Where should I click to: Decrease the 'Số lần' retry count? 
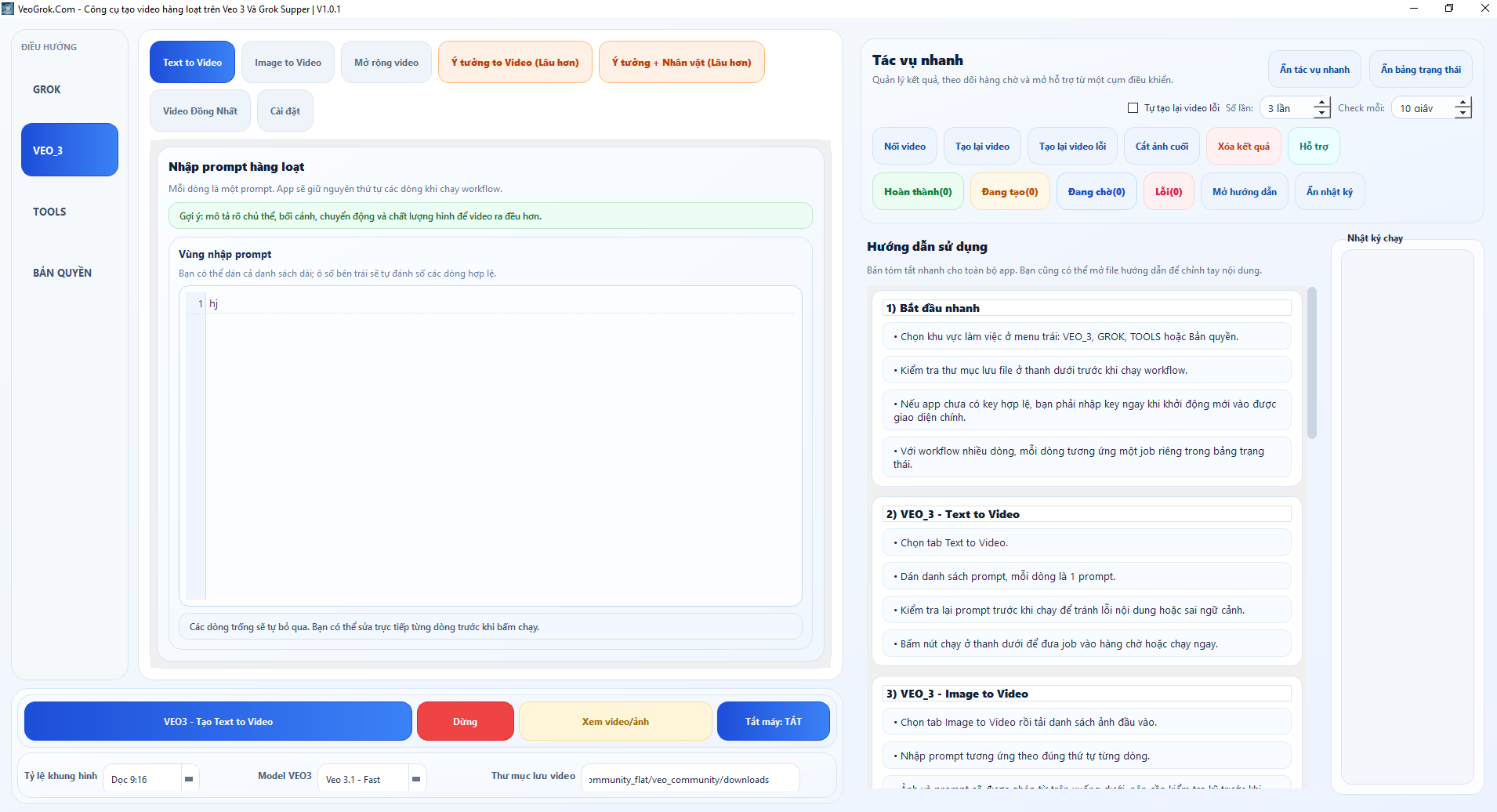(1321, 113)
